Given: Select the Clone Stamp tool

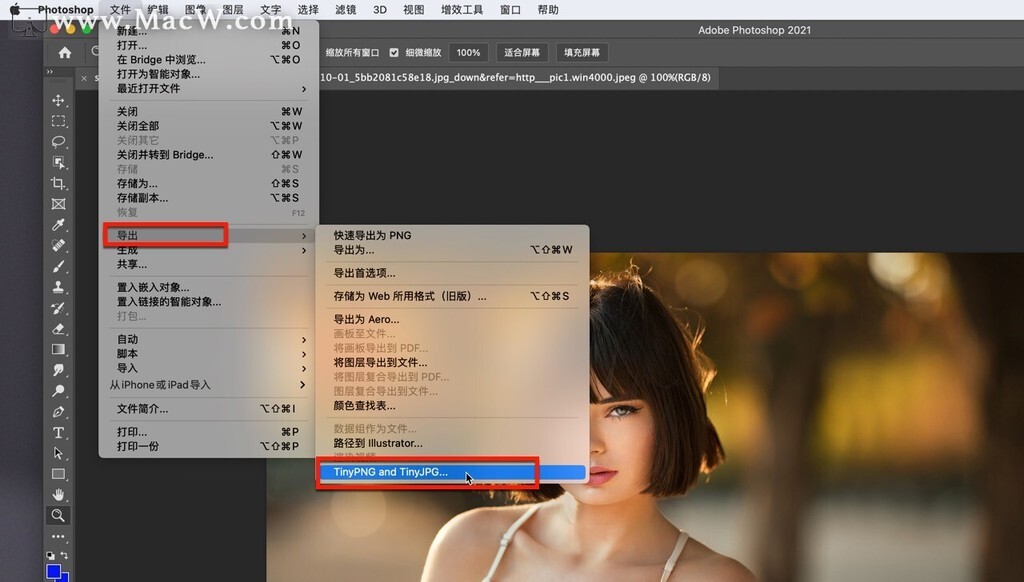Looking at the screenshot, I should (58, 287).
